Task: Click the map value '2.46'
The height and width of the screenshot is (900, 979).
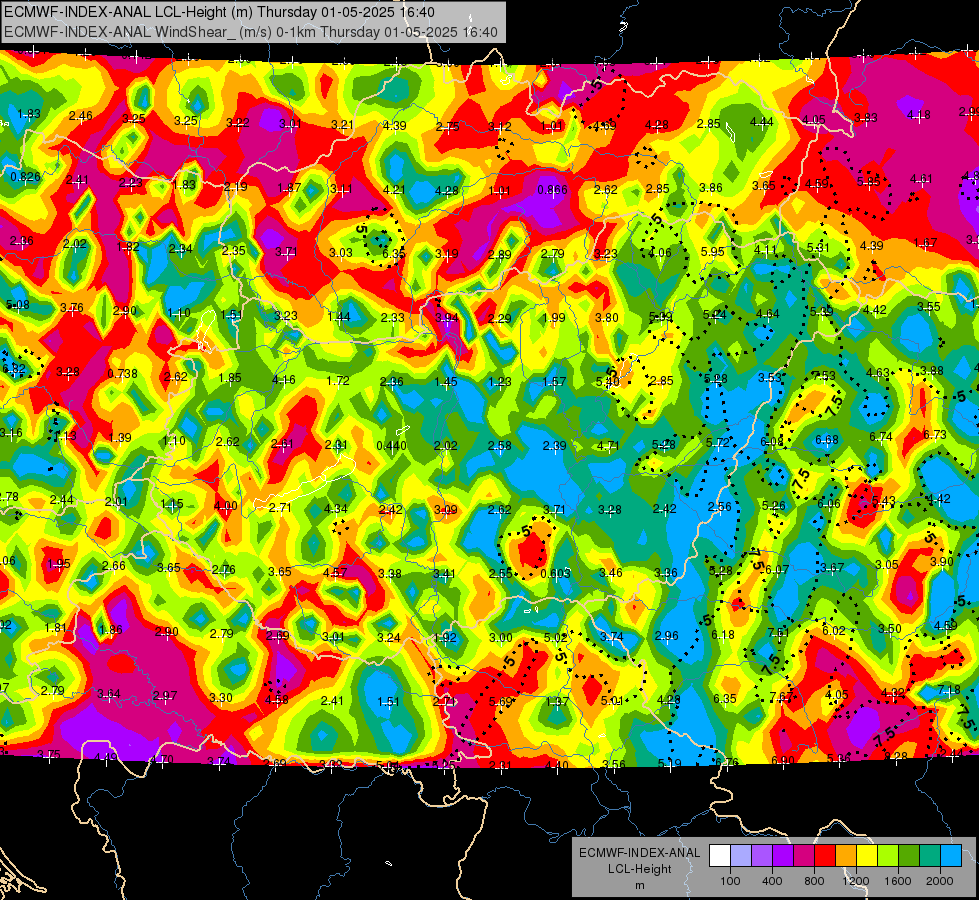Action: click(x=81, y=116)
